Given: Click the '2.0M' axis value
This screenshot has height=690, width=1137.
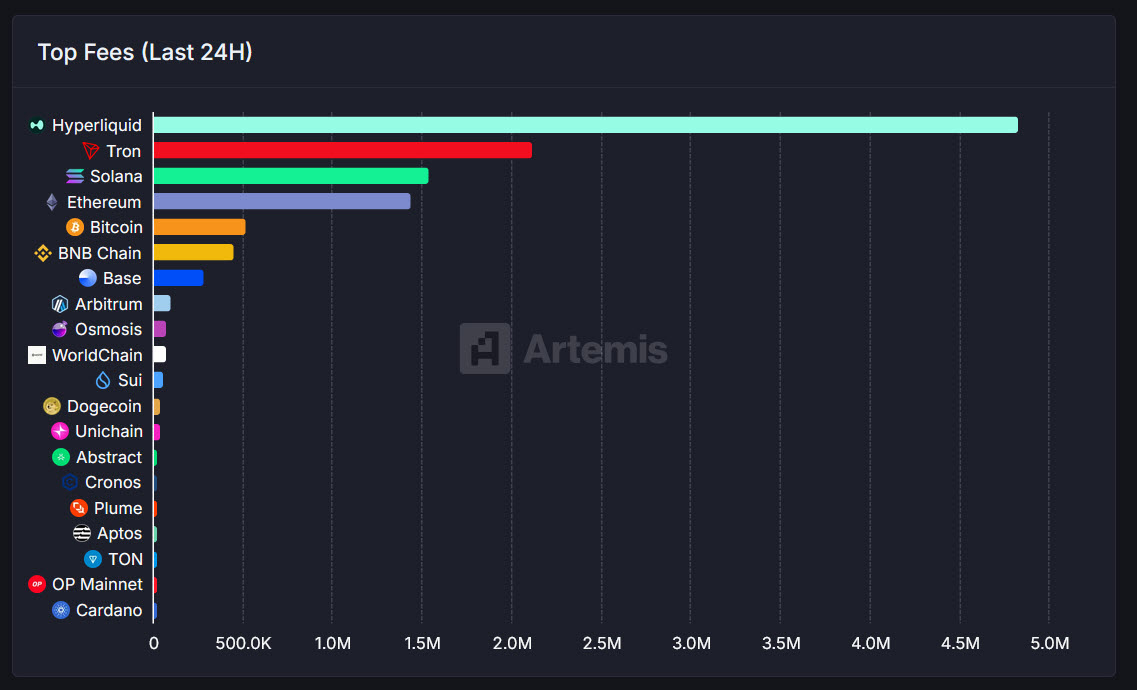Looking at the screenshot, I should coord(512,644).
